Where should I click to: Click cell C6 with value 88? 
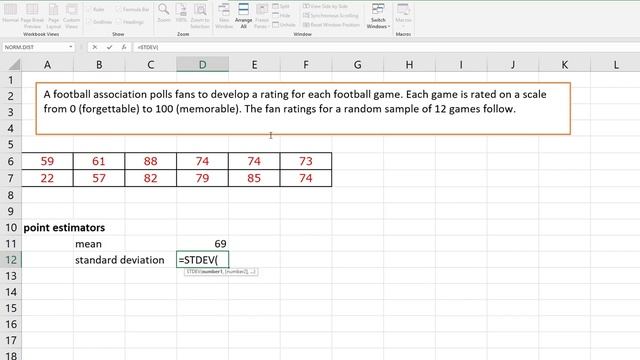click(151, 161)
